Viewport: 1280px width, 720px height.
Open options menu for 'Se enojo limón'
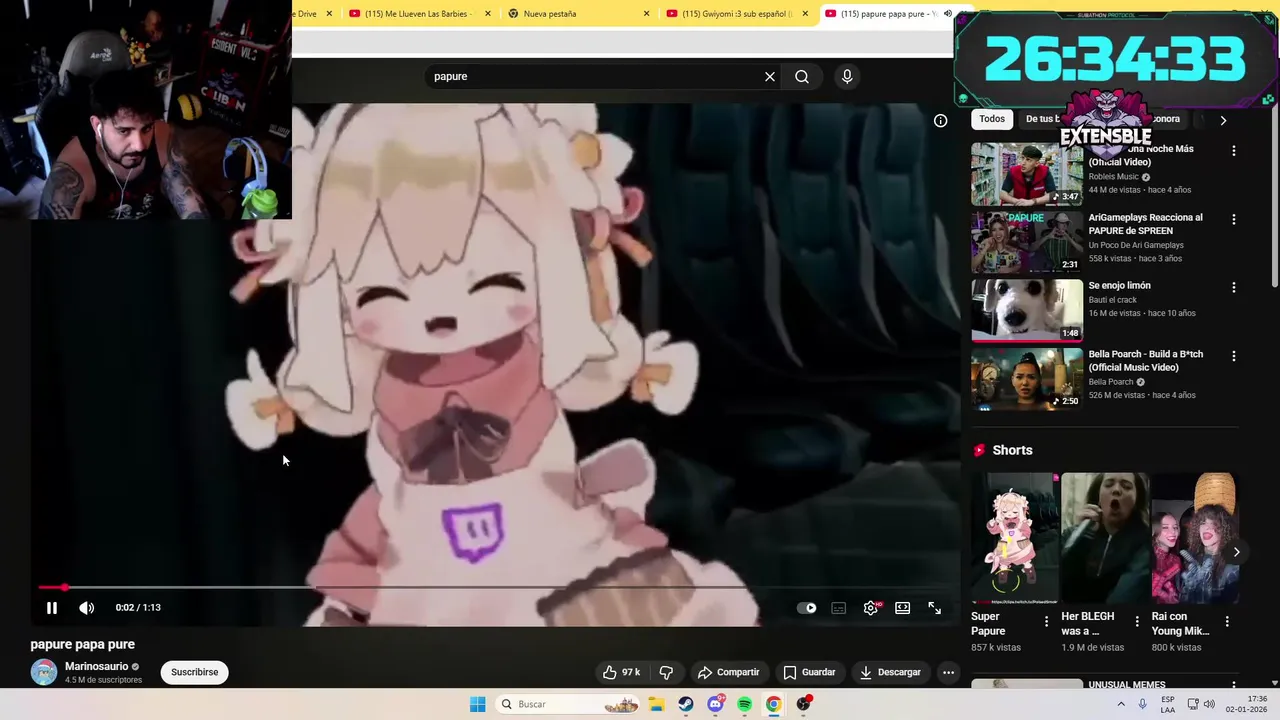coord(1233,287)
